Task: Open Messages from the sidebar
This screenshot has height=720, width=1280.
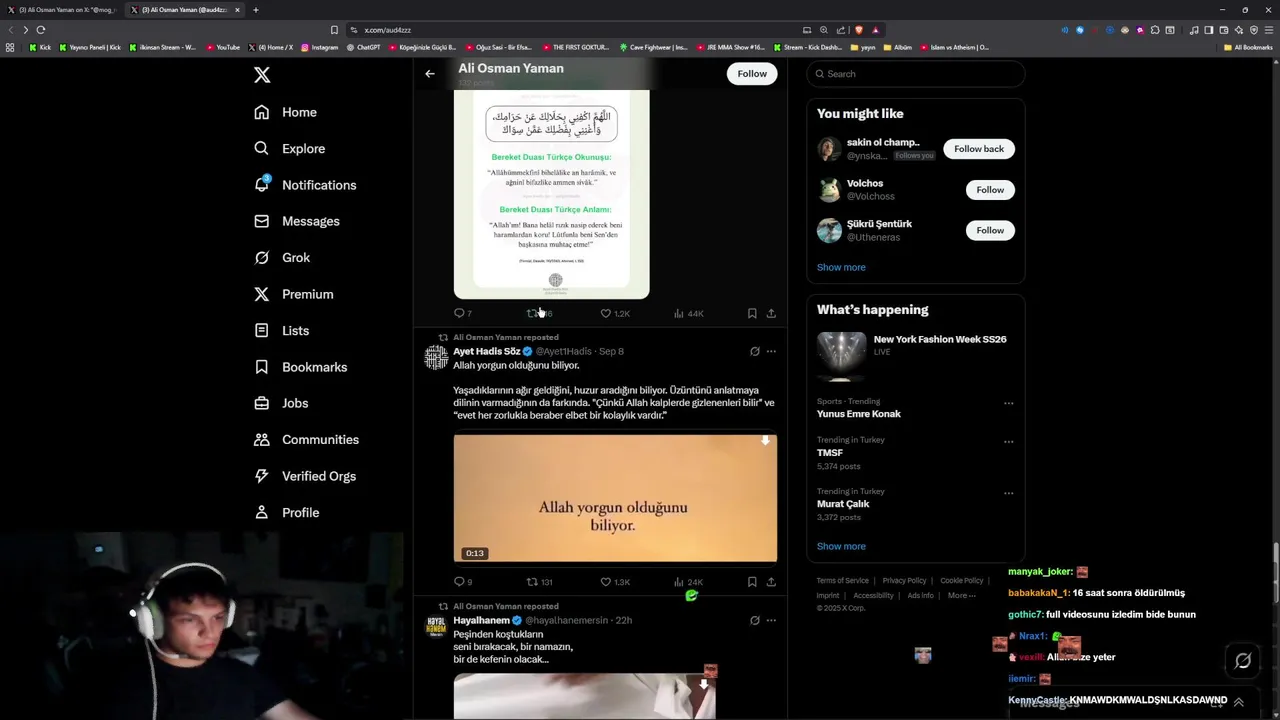Action: click(297, 221)
